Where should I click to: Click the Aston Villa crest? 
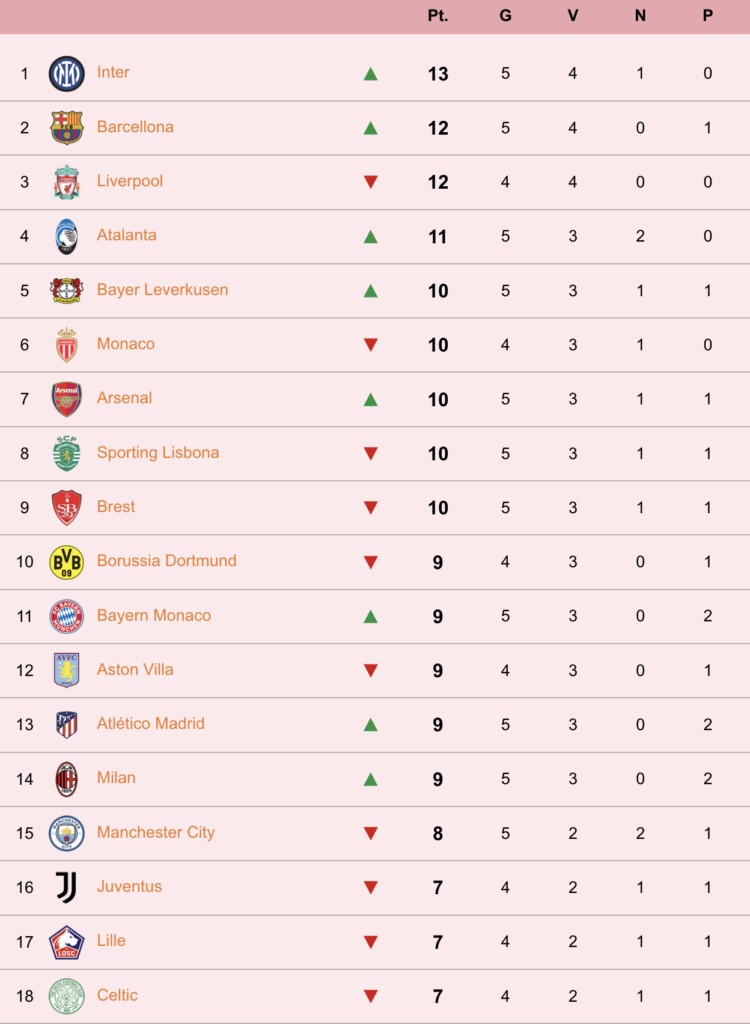[67, 670]
